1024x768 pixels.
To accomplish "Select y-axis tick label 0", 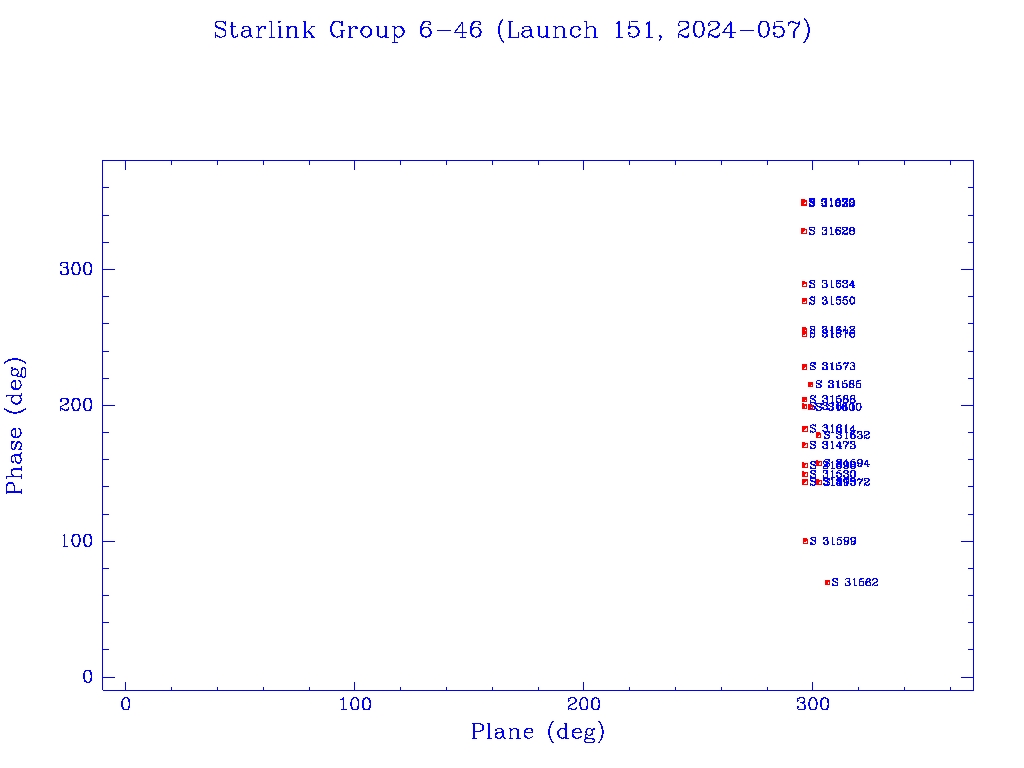I will [x=88, y=677].
